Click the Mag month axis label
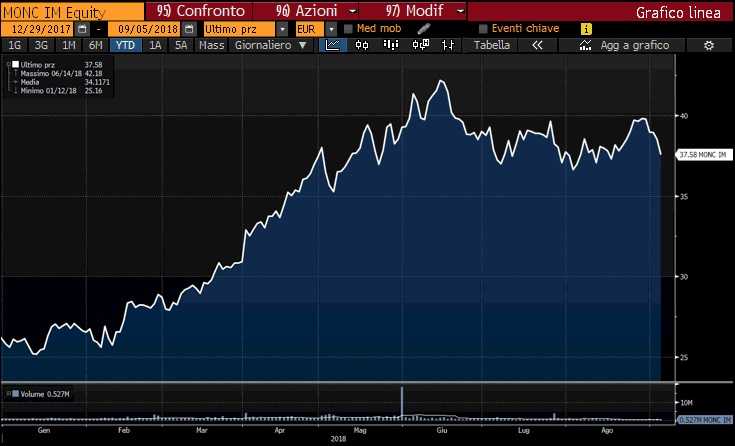735x446 pixels. coord(360,430)
